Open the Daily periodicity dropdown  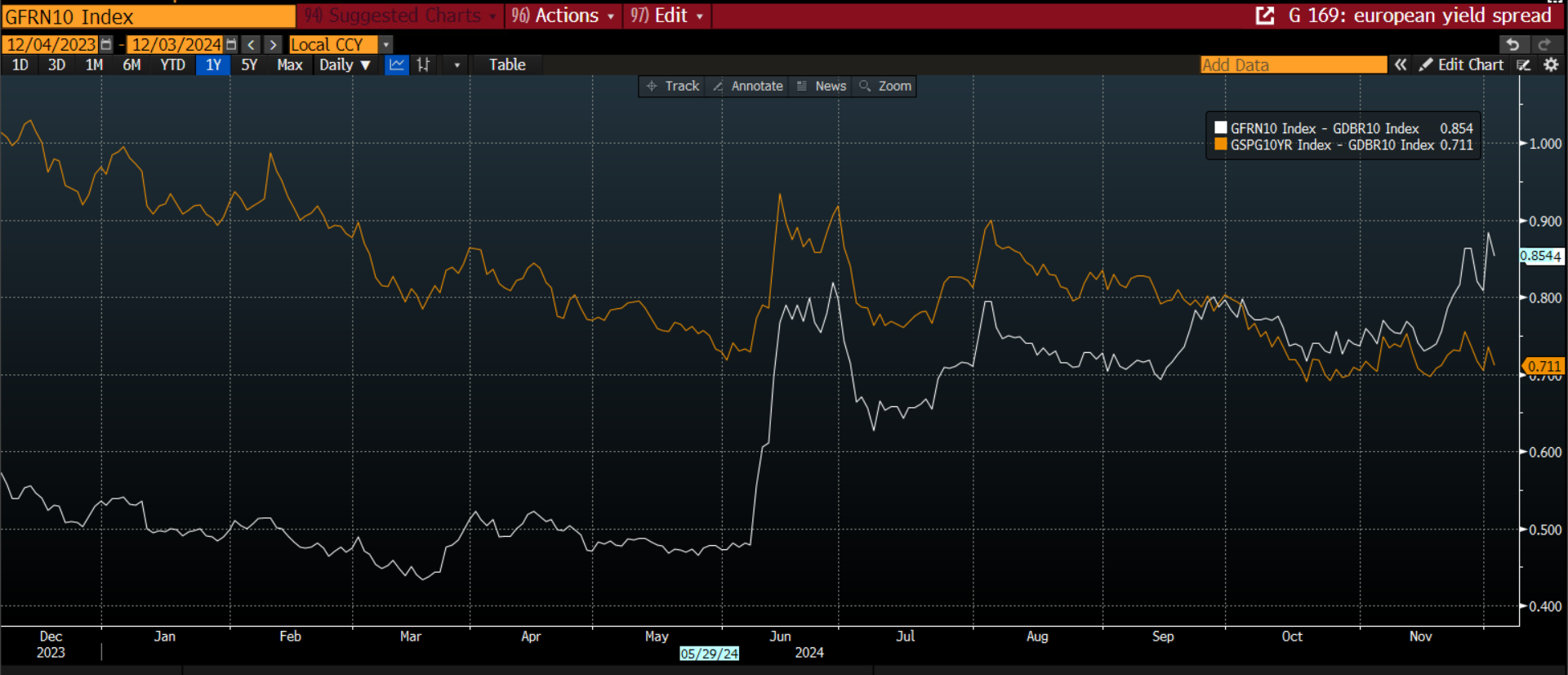(x=345, y=65)
